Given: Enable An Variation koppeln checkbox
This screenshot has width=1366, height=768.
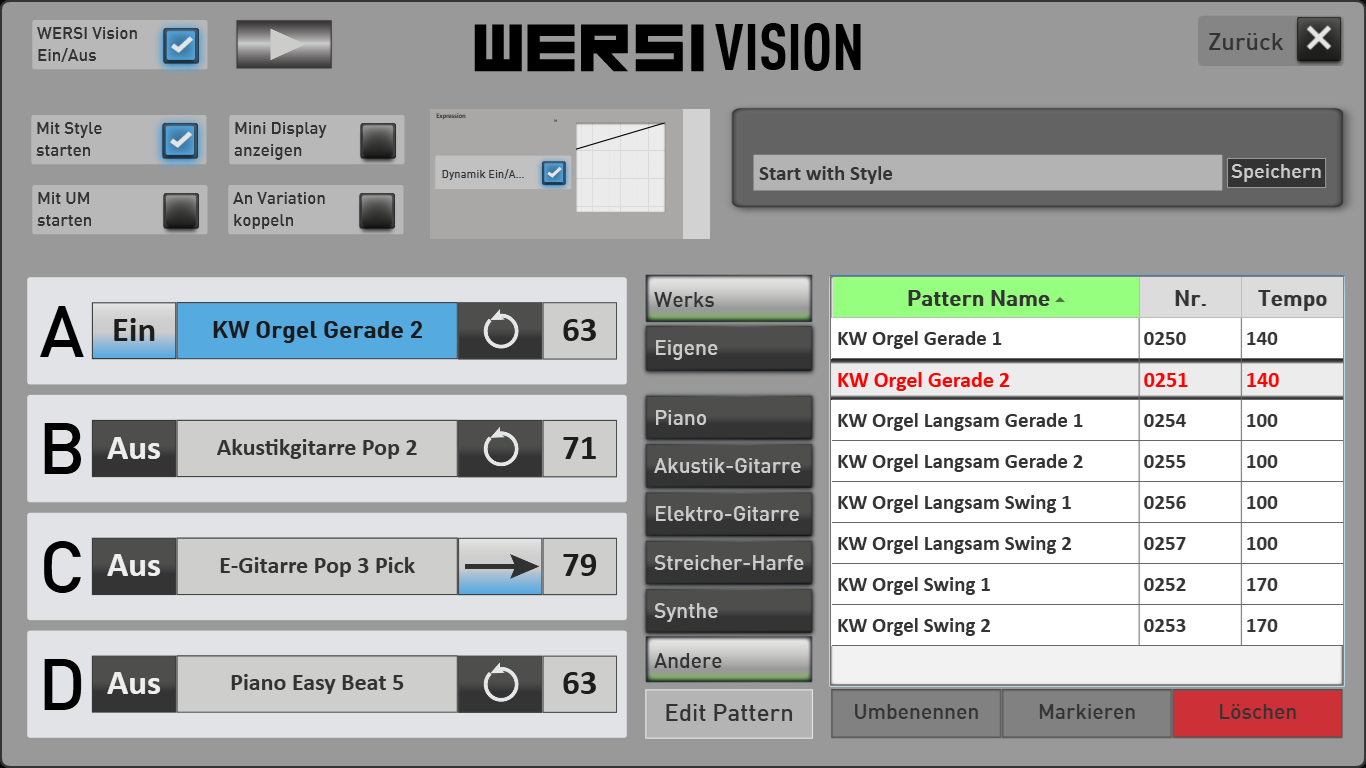Looking at the screenshot, I should tap(378, 210).
